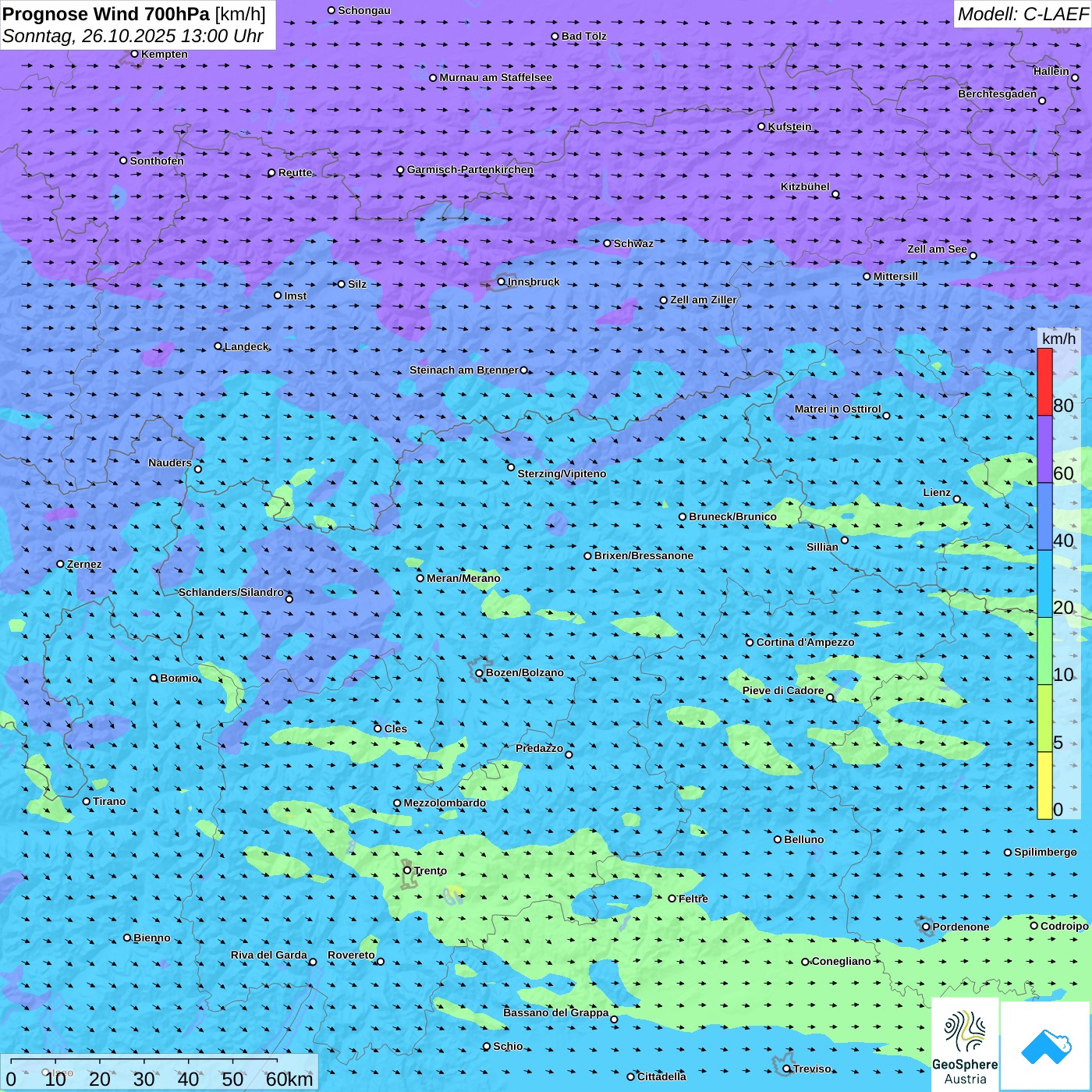Click the 'Modell: C-LAEF' label
The height and width of the screenshot is (1092, 1092).
1023,14
